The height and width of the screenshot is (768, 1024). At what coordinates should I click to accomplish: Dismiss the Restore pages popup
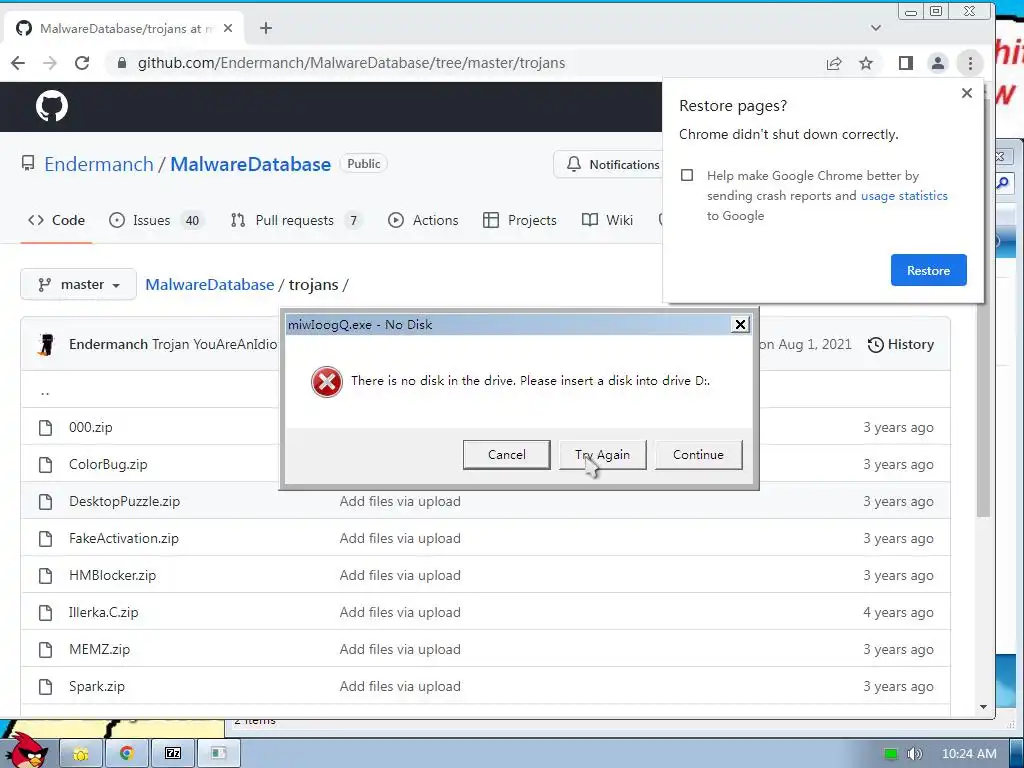(967, 93)
